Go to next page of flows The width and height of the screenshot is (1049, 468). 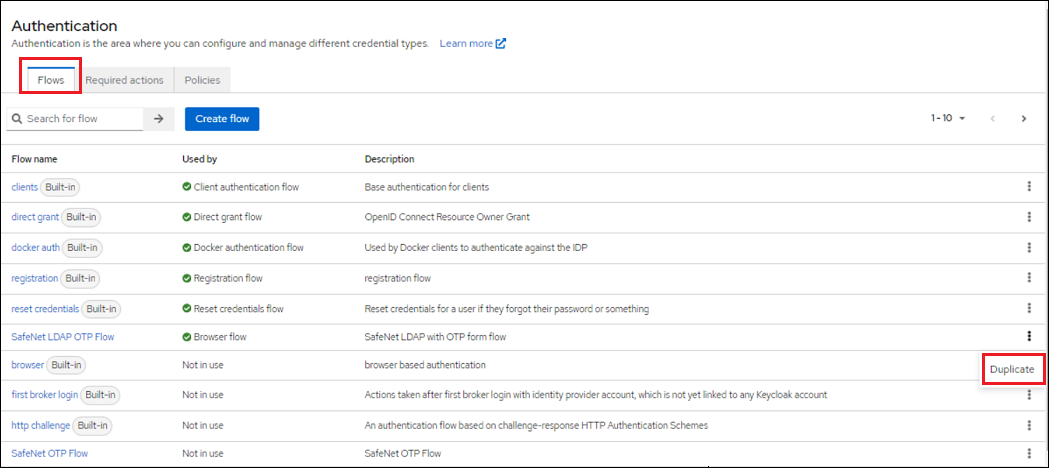1024,118
